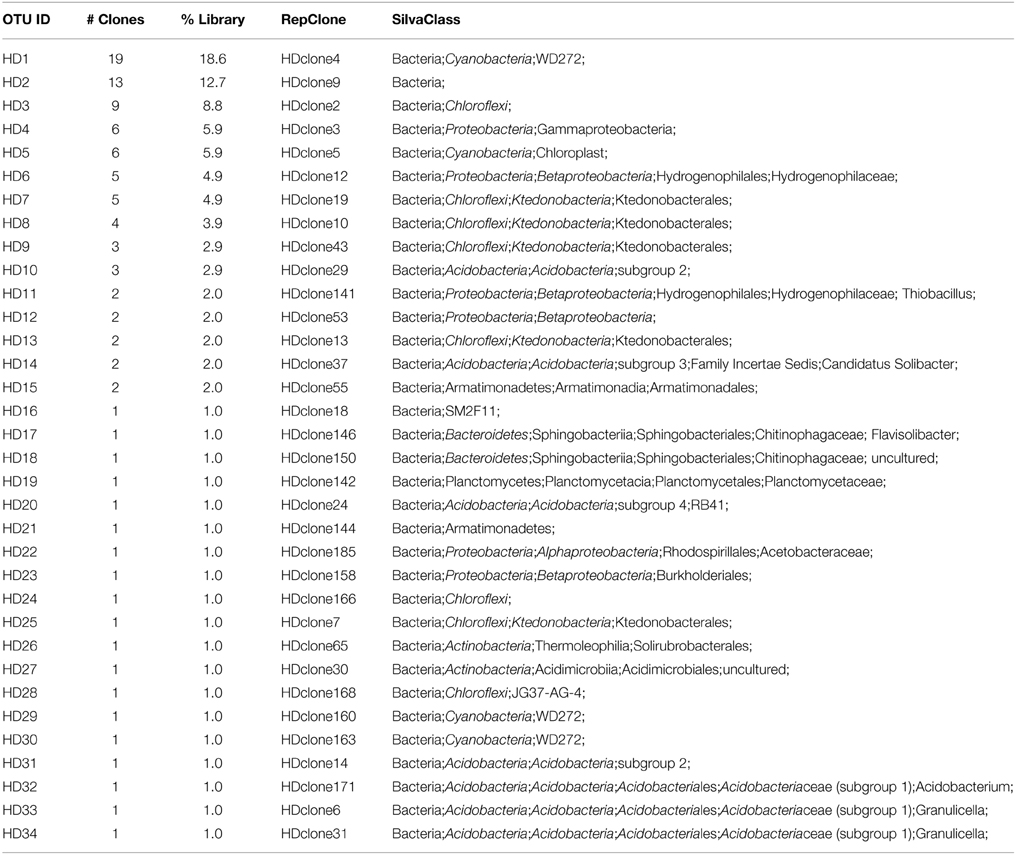Select the Bacteria;SM2F11 classification
The width and height of the screenshot is (1016, 855).
coord(445,411)
